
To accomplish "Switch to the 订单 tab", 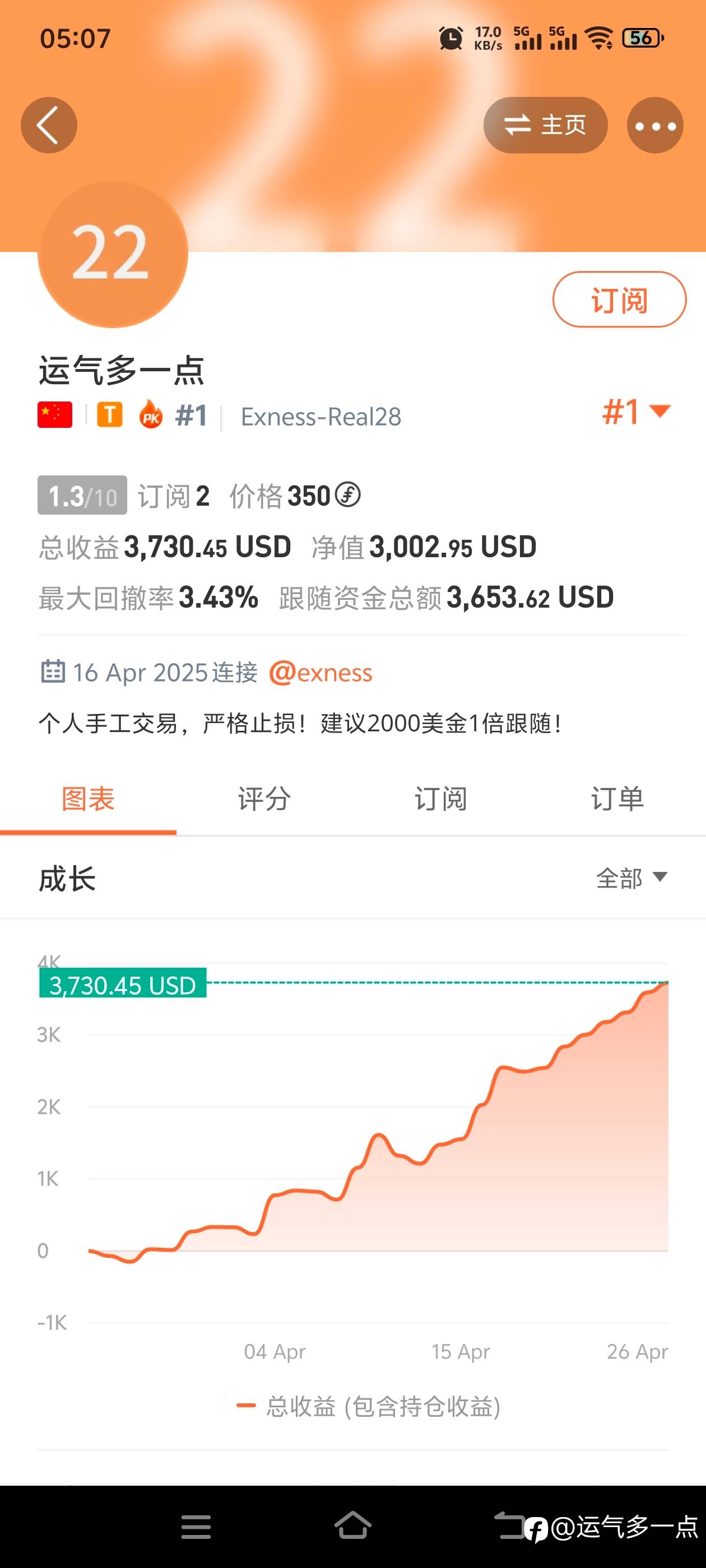I will (617, 799).
